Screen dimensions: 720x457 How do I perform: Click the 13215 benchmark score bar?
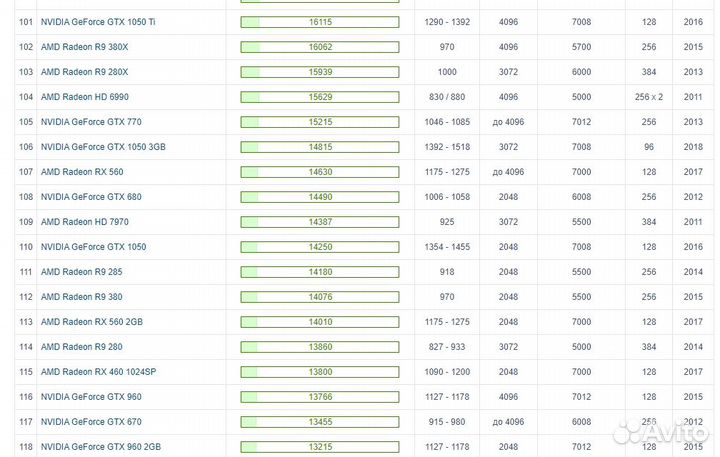click(320, 447)
